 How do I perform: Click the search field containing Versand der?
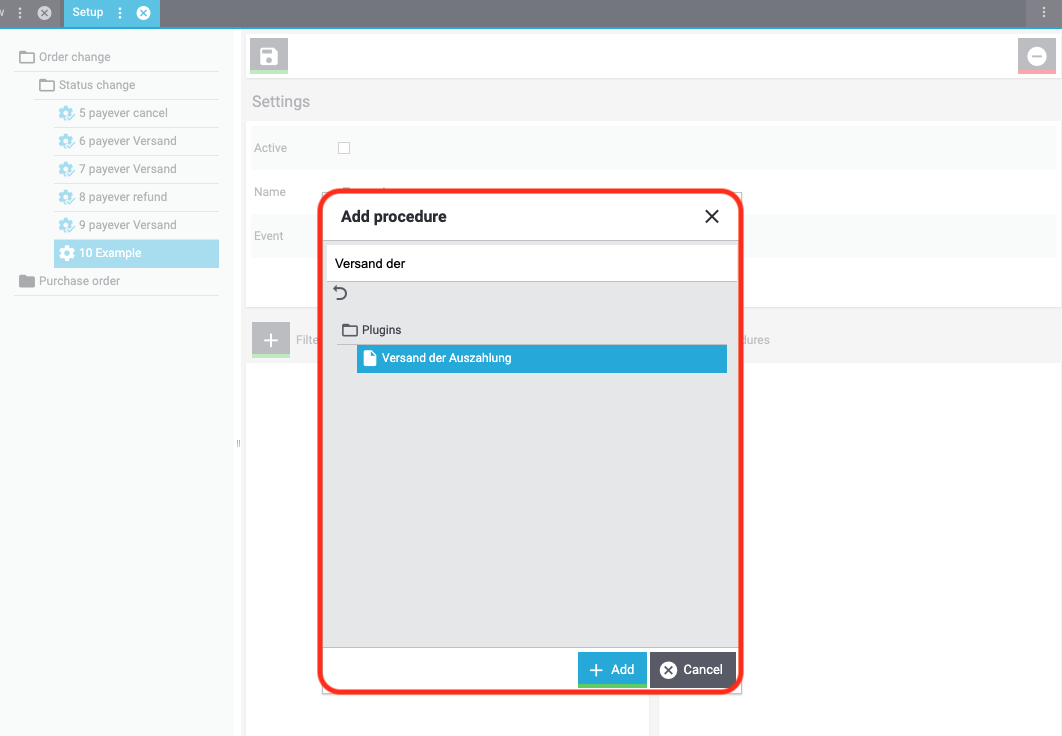click(532, 263)
